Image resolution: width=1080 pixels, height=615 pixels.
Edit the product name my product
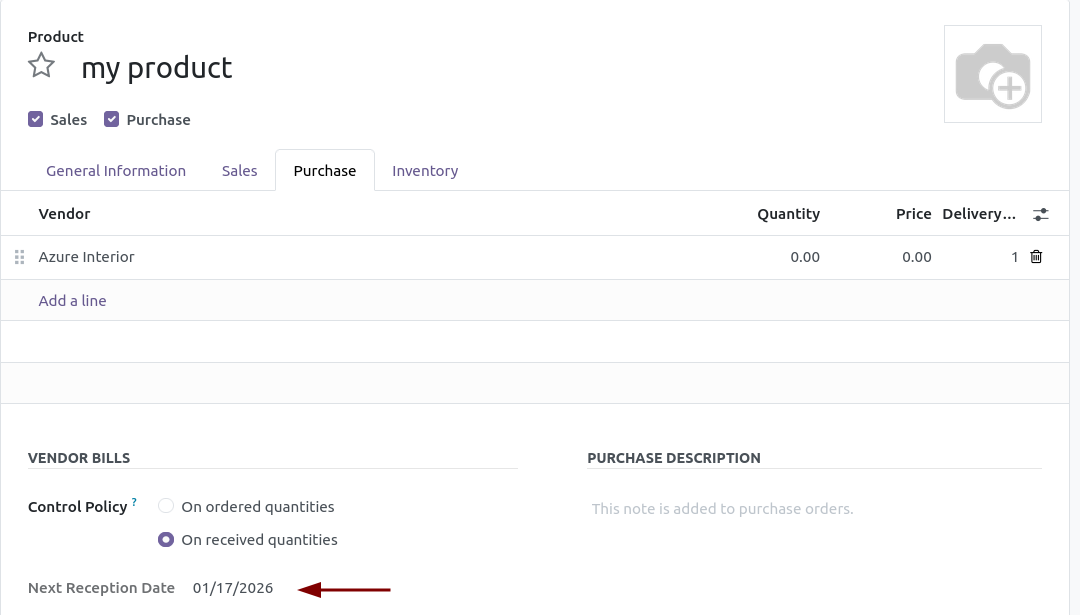157,67
